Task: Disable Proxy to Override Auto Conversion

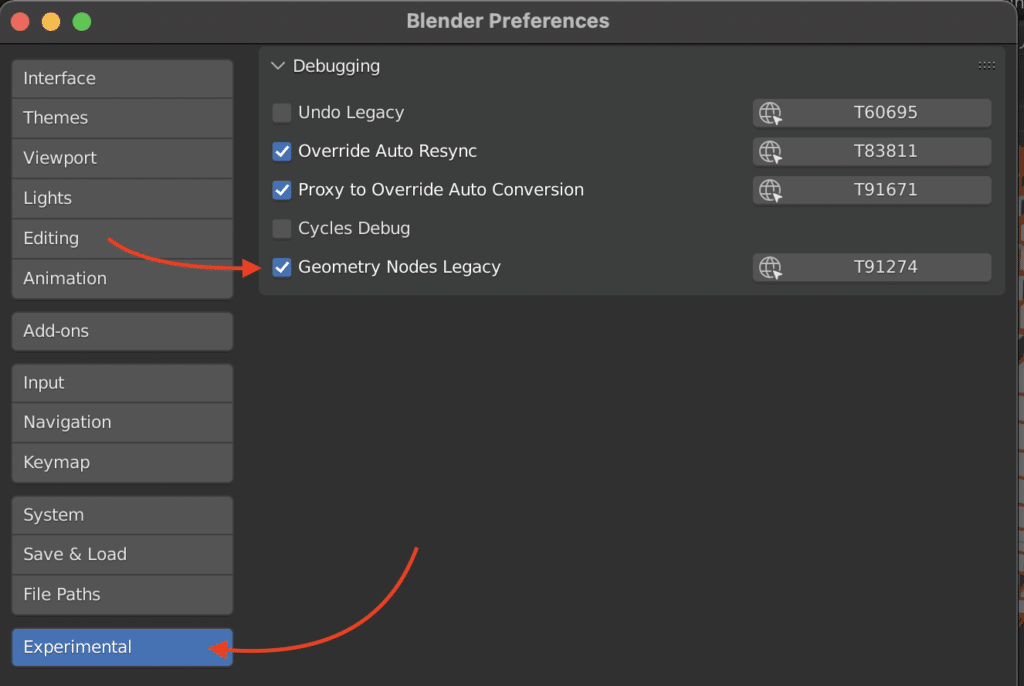Action: (281, 190)
